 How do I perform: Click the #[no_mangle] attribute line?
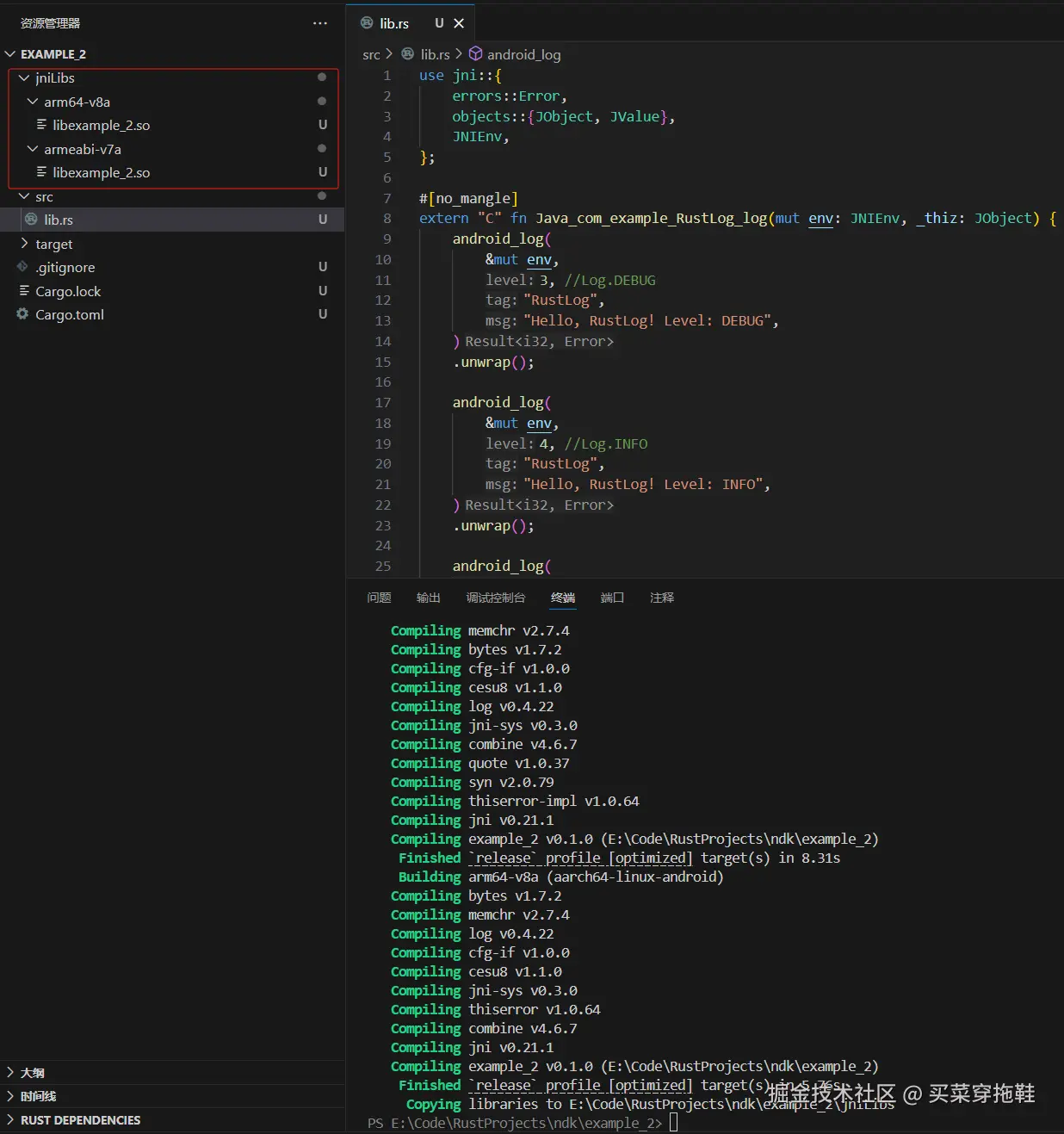(x=468, y=198)
